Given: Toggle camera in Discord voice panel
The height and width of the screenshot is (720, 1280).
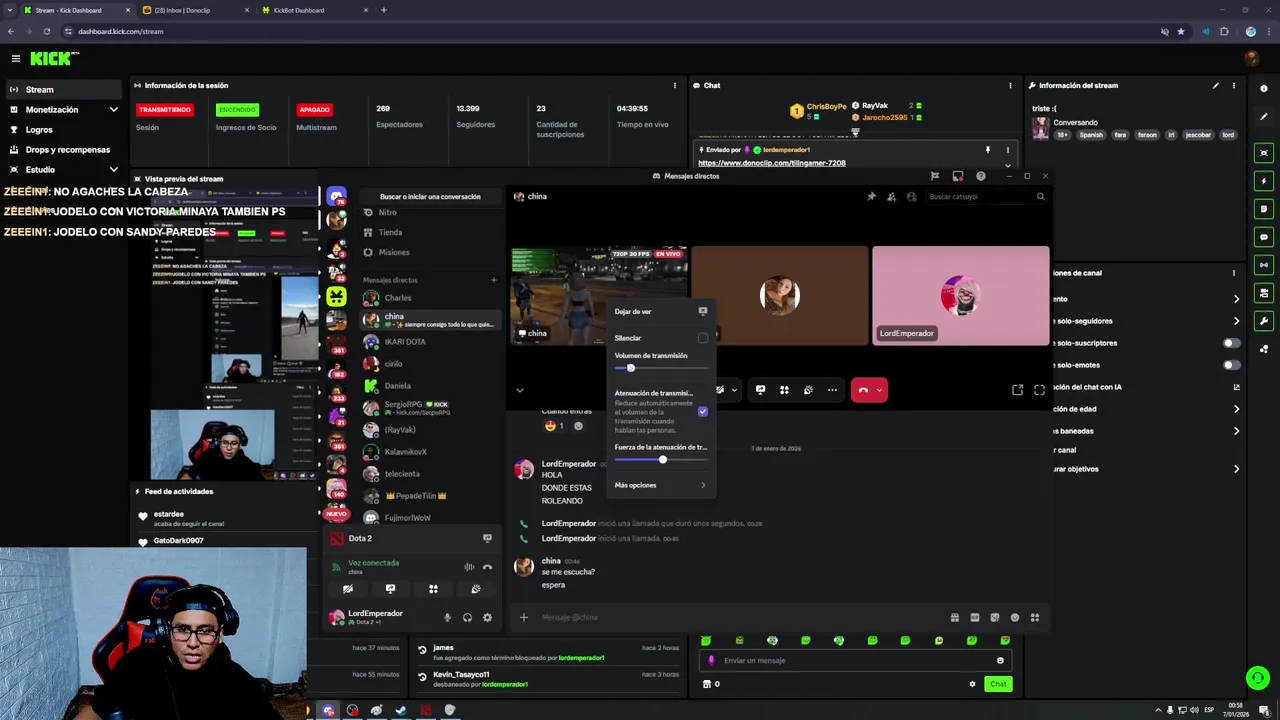Looking at the screenshot, I should 348,589.
